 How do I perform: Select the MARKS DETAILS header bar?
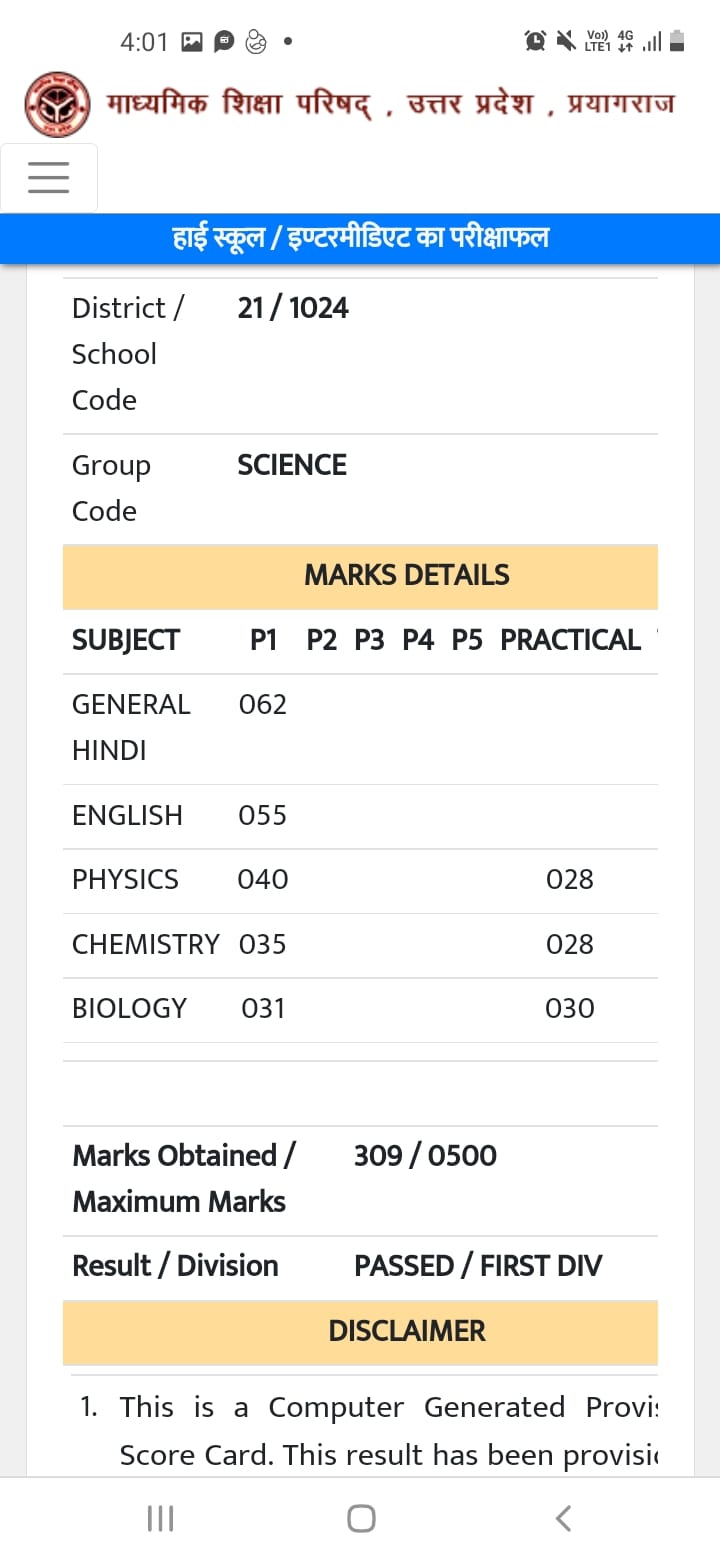coord(360,576)
